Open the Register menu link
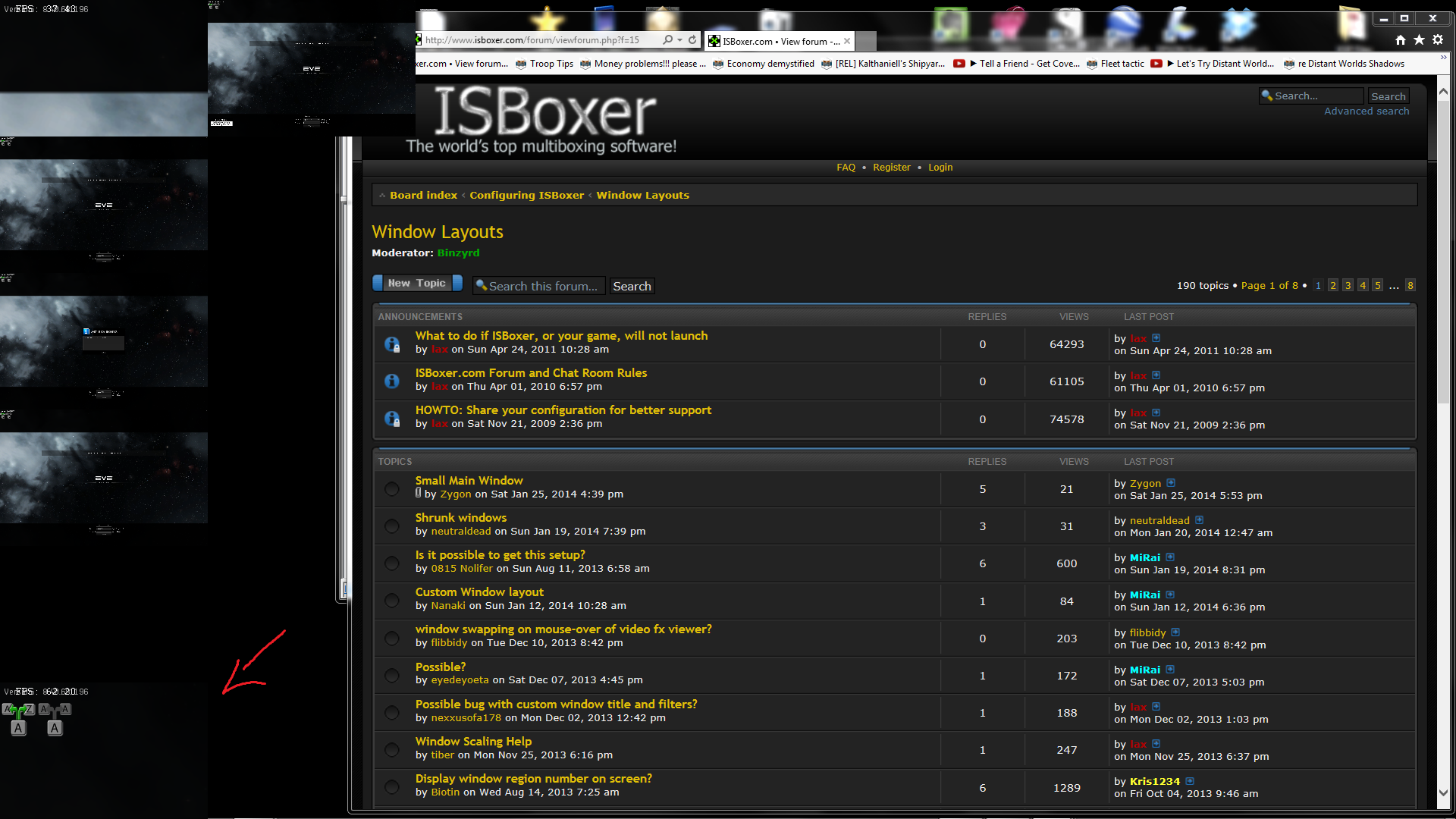The width and height of the screenshot is (1456, 819). tap(892, 168)
